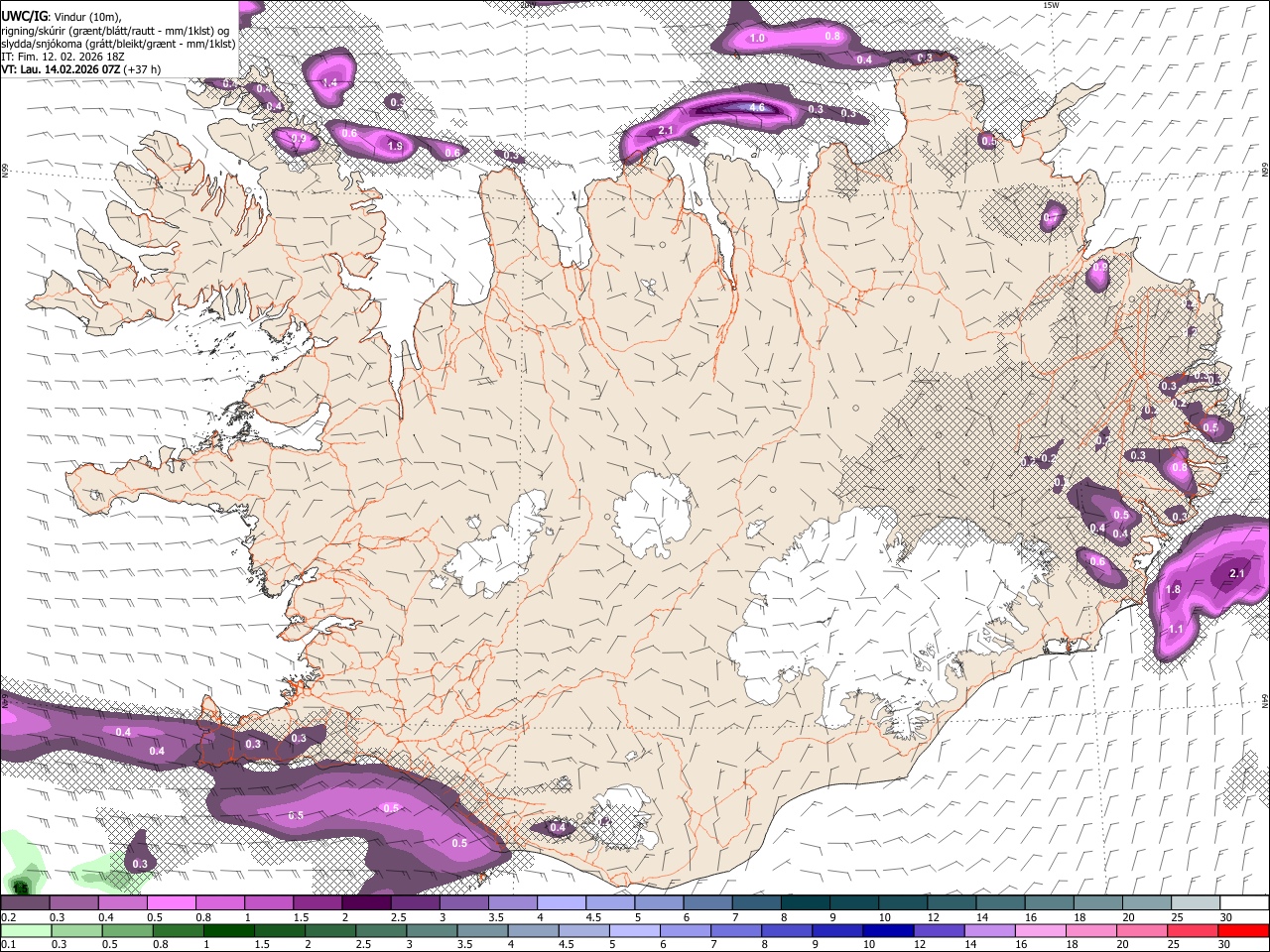Select the 'IT: Fim. 12. 02. 2026 18Z' line

[63, 57]
